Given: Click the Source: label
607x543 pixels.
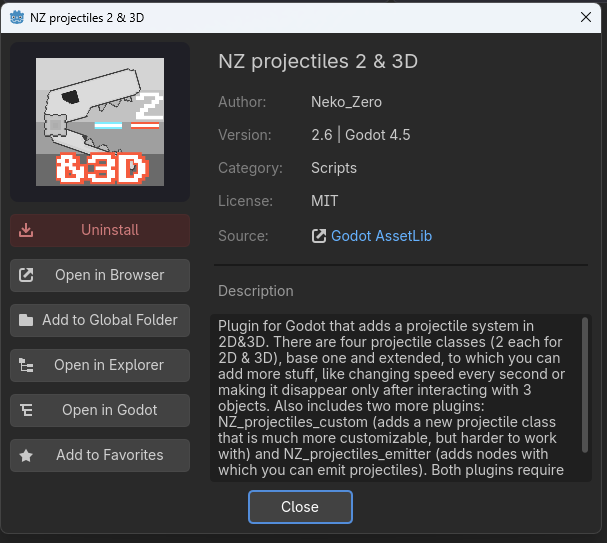Looking at the screenshot, I should tap(243, 236).
